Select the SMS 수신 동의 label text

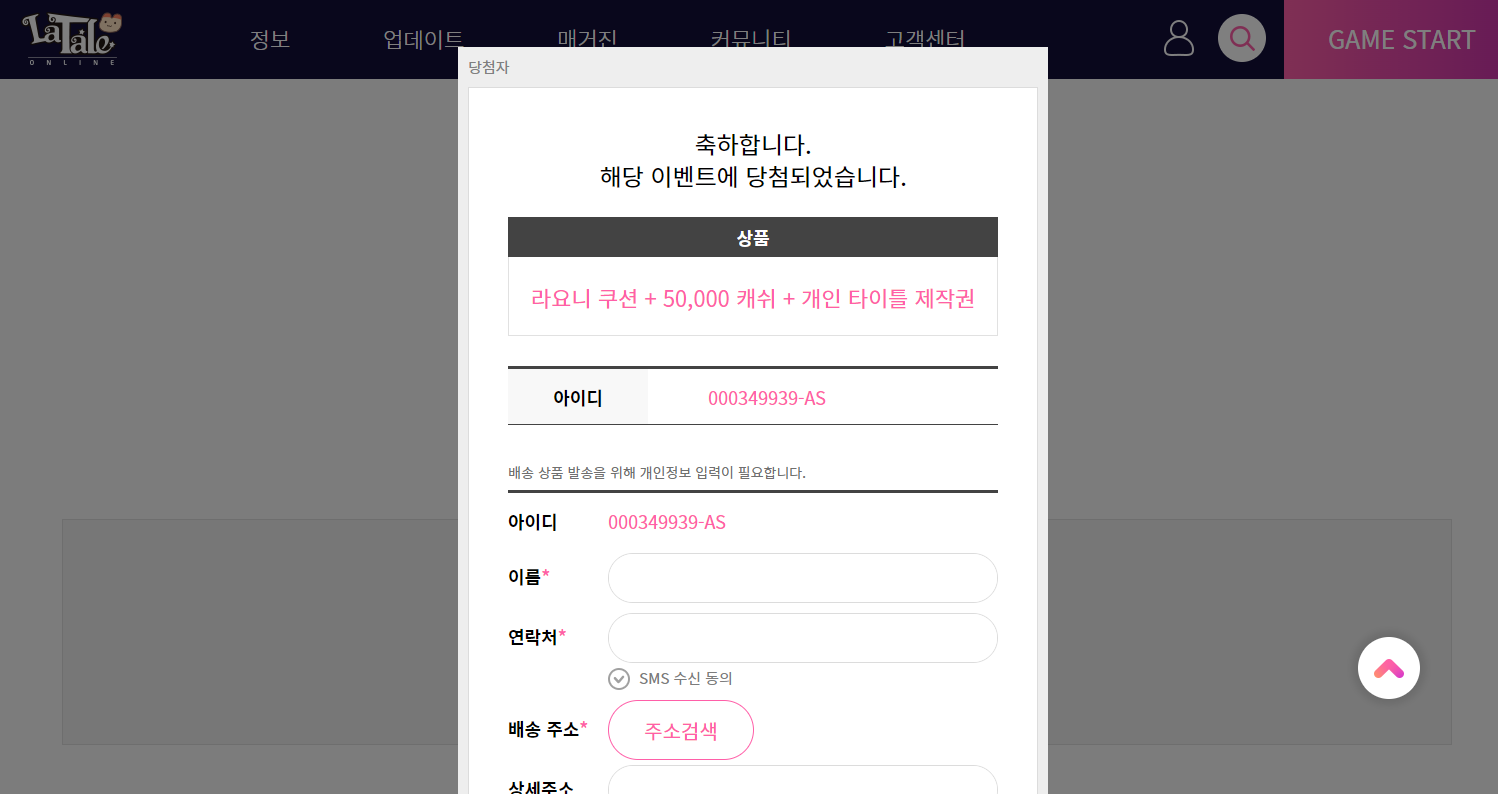pyautogui.click(x=686, y=679)
